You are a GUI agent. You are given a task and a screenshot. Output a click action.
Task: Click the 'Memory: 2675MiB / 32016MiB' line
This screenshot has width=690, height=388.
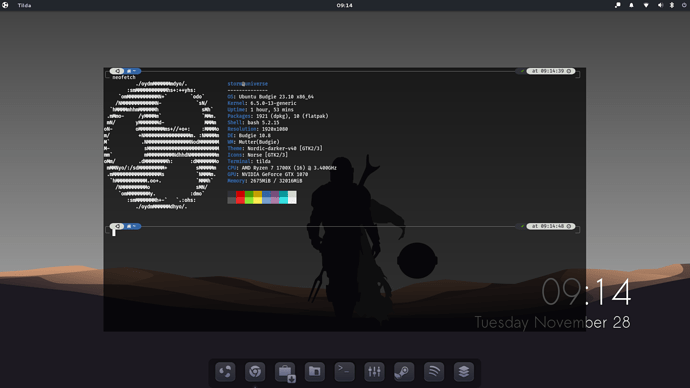click(265, 181)
